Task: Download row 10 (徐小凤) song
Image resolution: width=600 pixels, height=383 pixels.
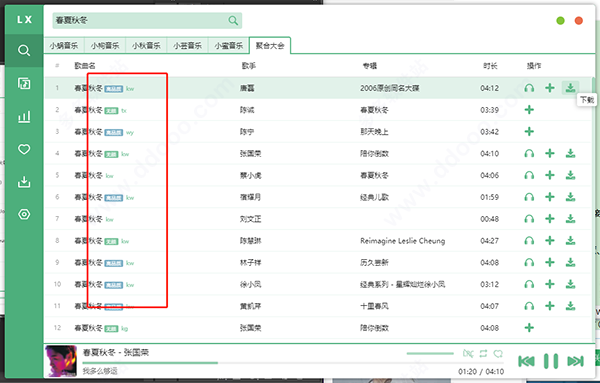Action: click(x=570, y=284)
